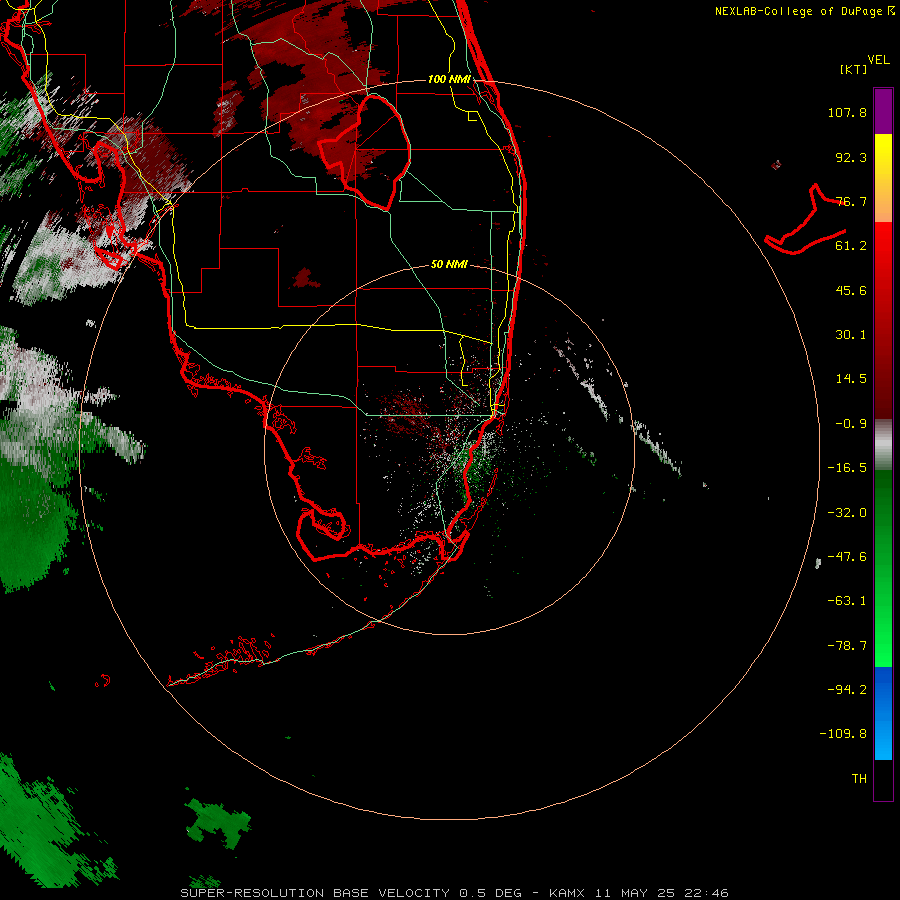This screenshot has width=900, height=900.
Task: Click the gray near-zero color bar segment
Action: [x=883, y=445]
